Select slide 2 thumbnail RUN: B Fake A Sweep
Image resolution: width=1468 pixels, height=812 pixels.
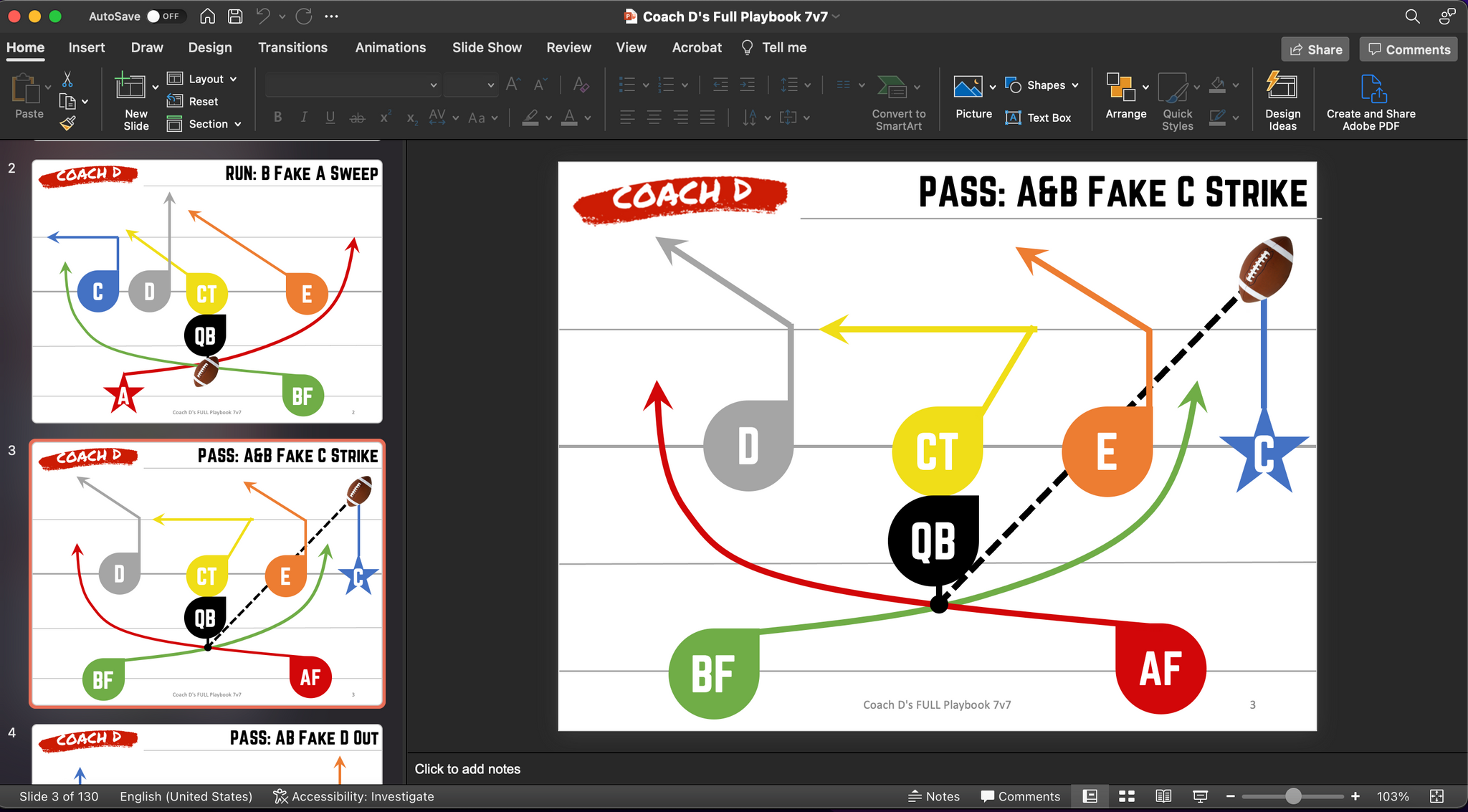click(x=206, y=291)
